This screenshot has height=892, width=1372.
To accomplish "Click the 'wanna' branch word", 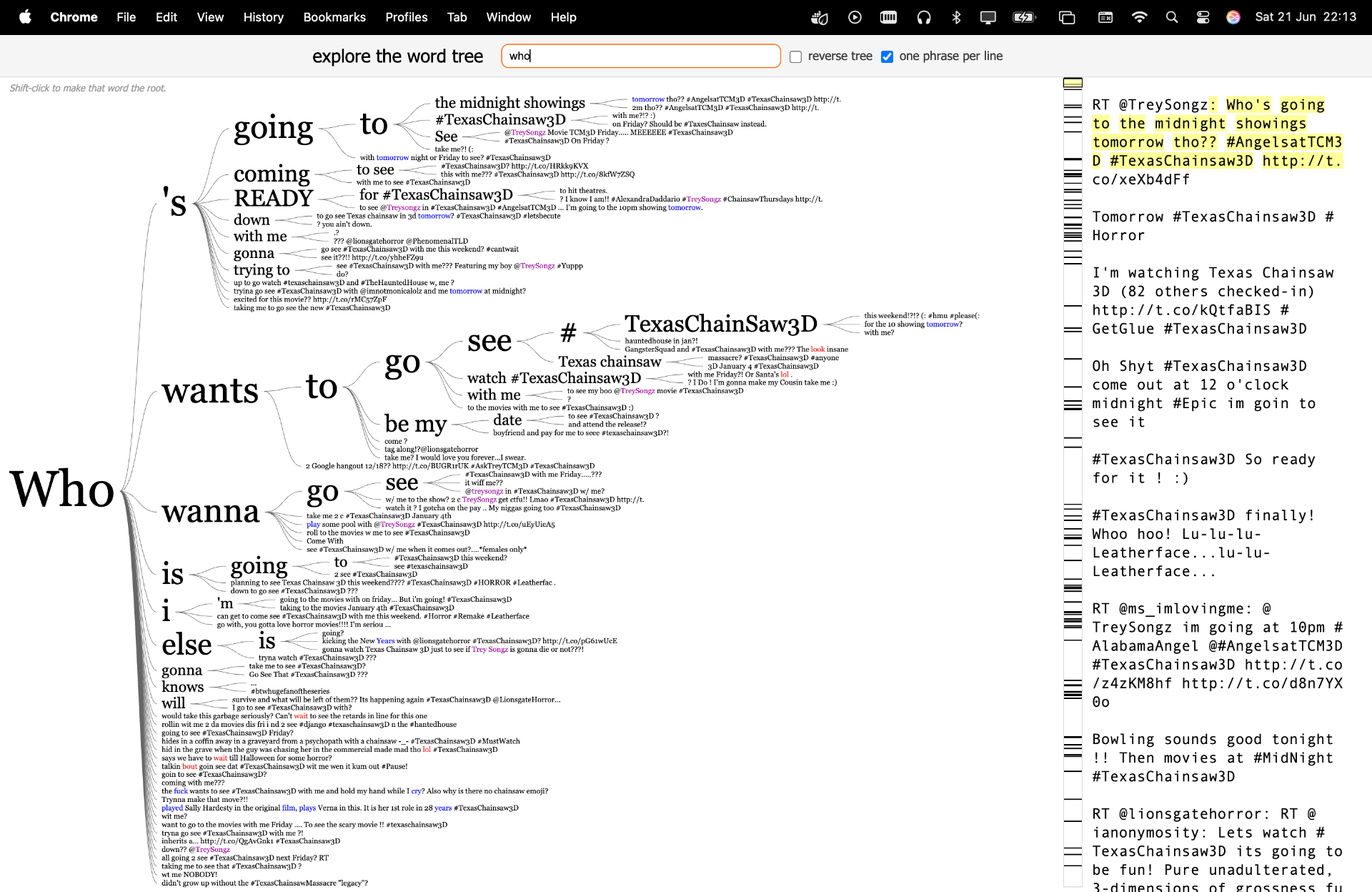I will 210,511.
